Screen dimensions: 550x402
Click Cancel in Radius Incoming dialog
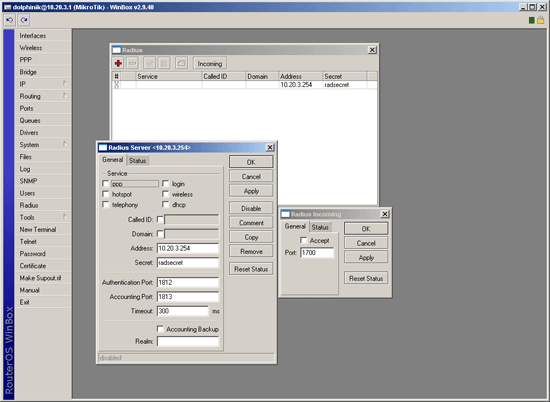(366, 243)
